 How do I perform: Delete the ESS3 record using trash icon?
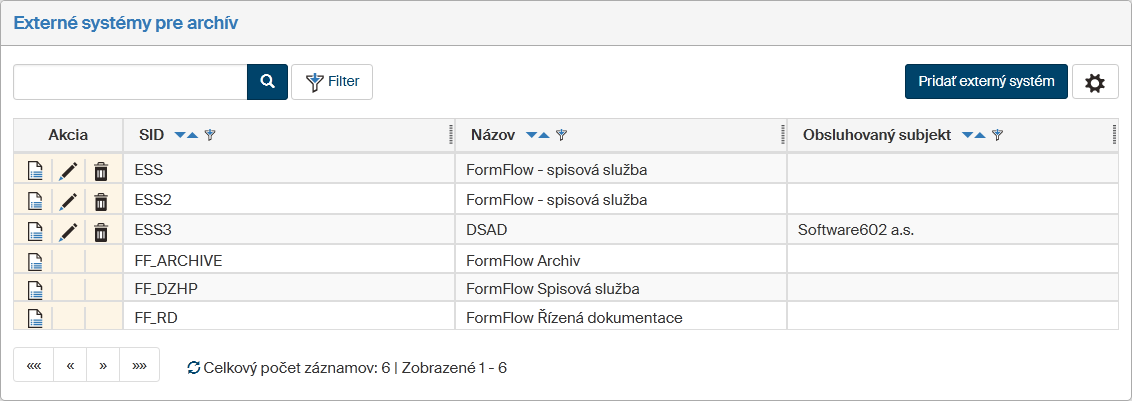[101, 233]
